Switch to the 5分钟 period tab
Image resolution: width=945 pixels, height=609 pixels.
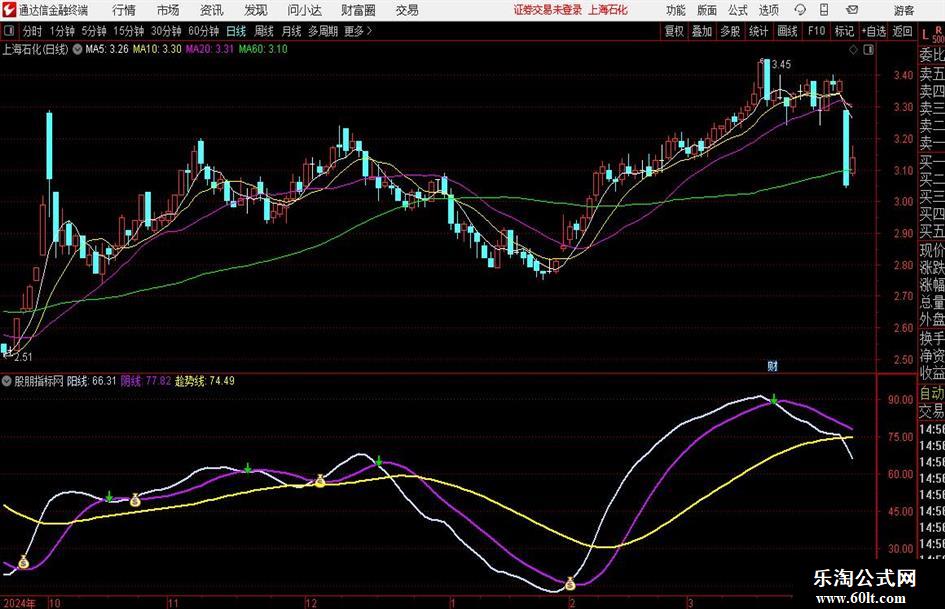tap(93, 31)
